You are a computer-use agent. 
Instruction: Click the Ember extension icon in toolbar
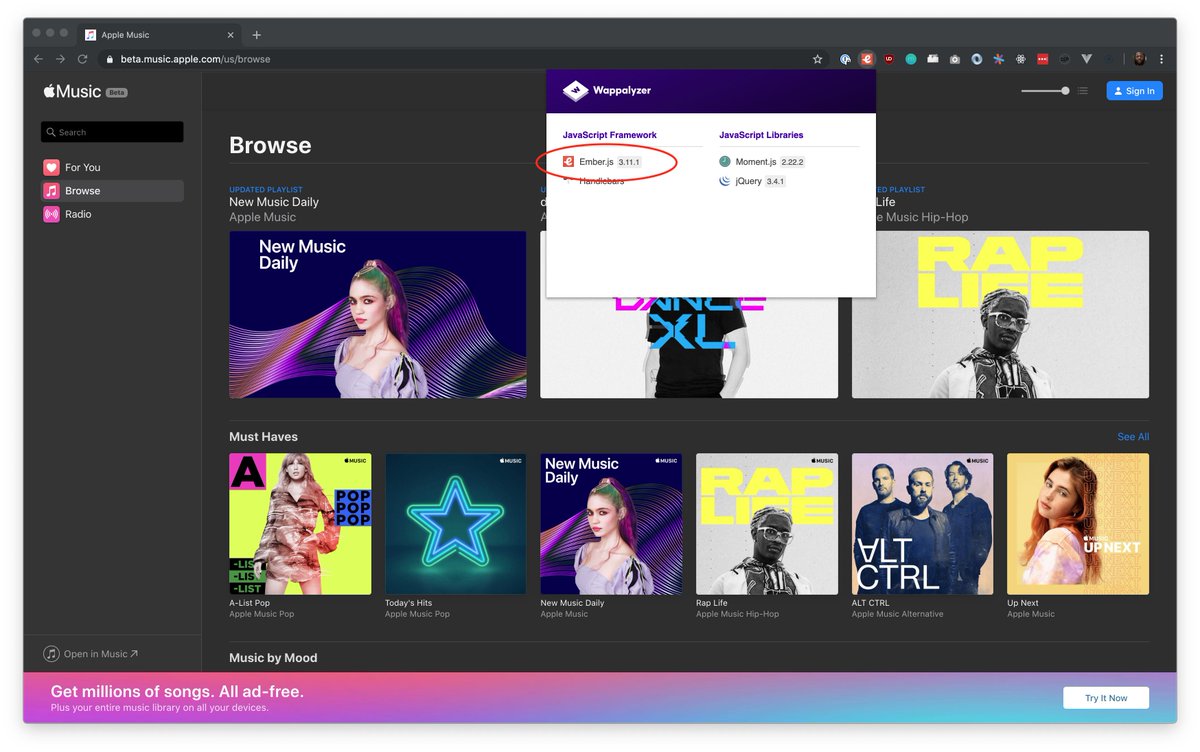(x=867, y=59)
